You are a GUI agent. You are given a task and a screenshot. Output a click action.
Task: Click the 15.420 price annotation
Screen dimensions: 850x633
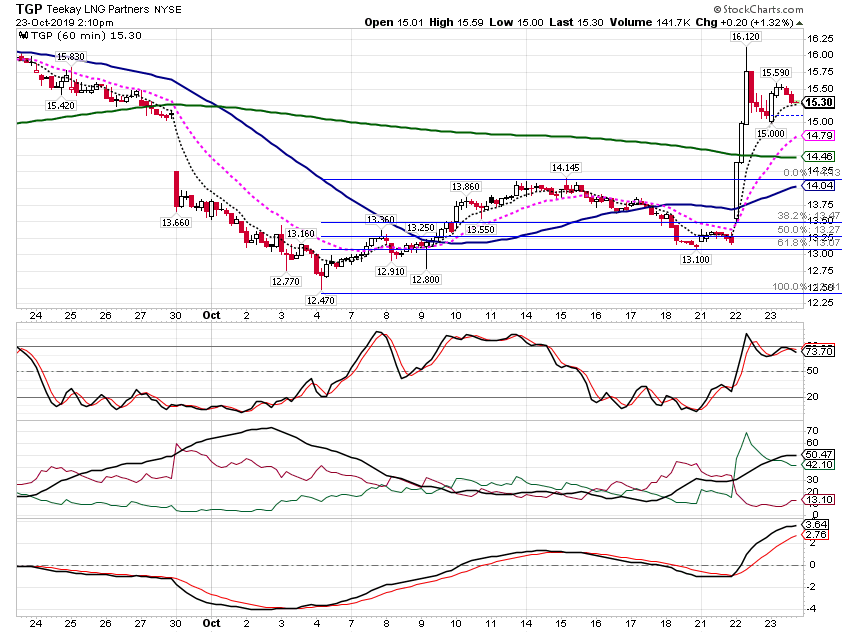[60, 106]
